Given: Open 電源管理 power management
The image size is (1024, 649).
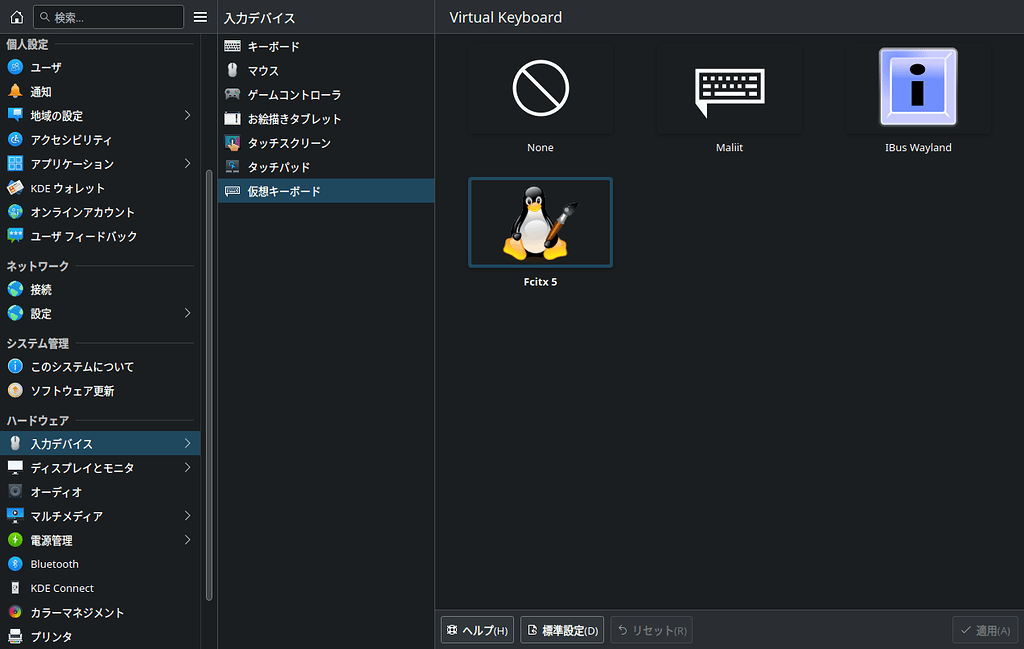Looking at the screenshot, I should pos(100,540).
